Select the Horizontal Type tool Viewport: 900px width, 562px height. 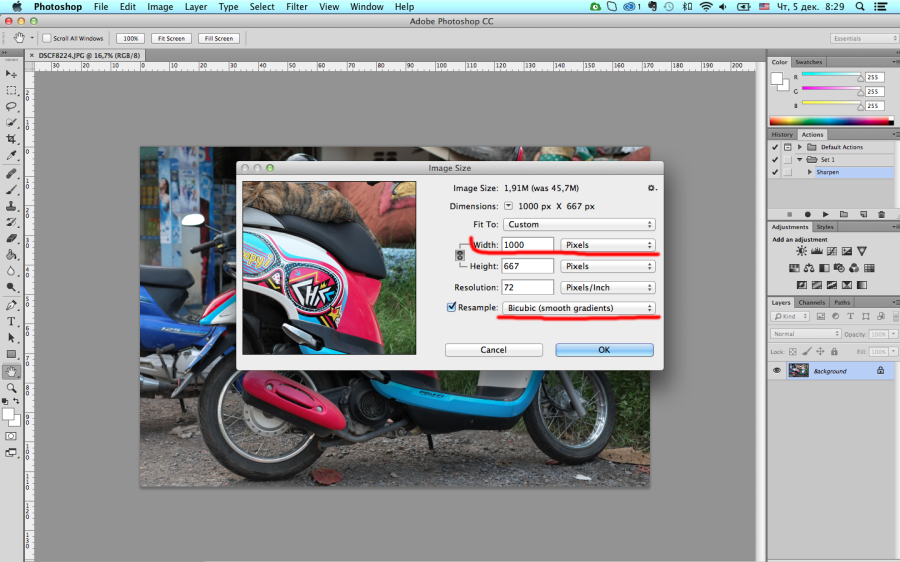[x=11, y=321]
